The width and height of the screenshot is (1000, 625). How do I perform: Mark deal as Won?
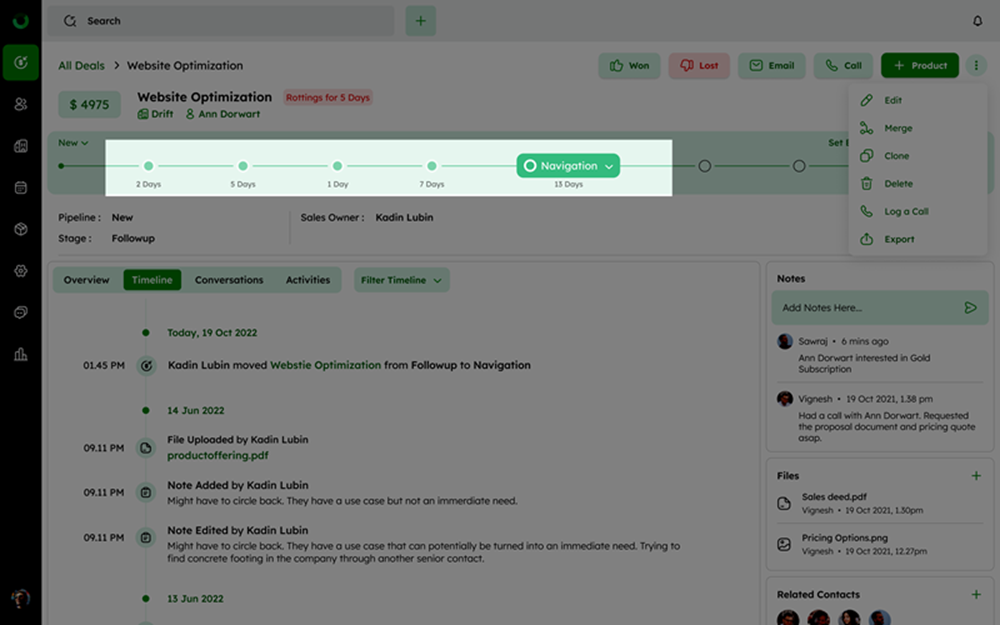click(629, 66)
